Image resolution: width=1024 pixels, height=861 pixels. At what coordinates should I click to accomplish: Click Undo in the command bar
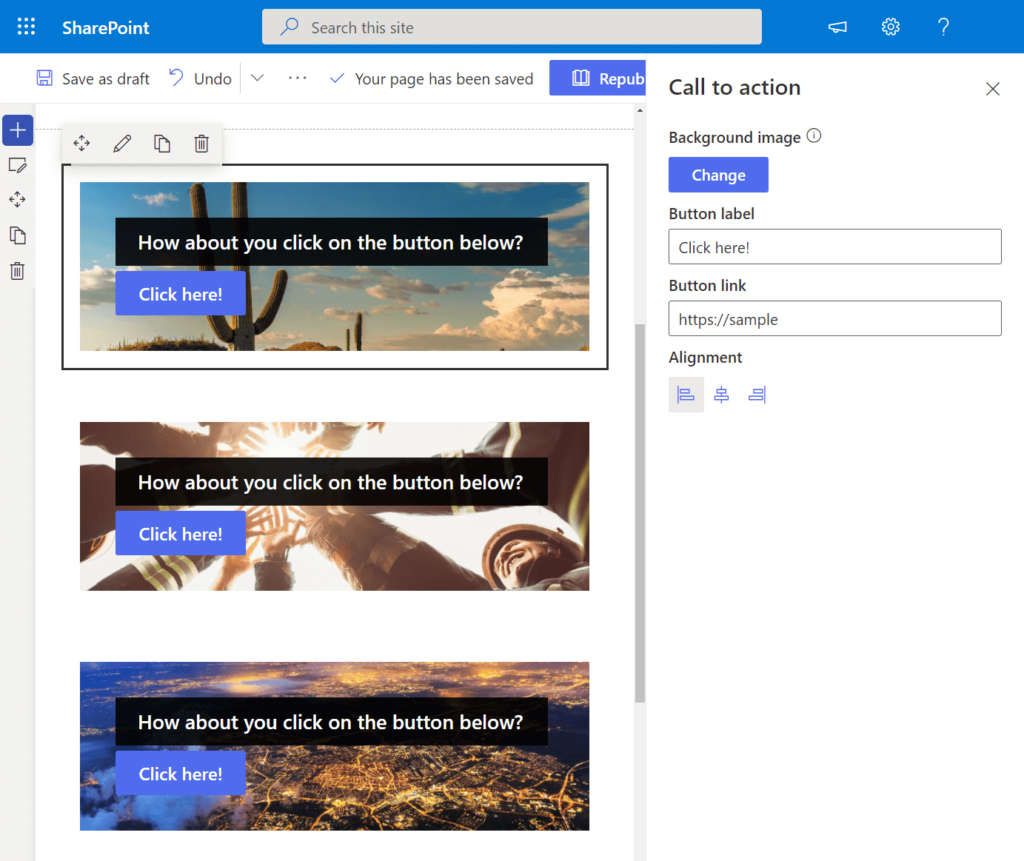coord(200,78)
